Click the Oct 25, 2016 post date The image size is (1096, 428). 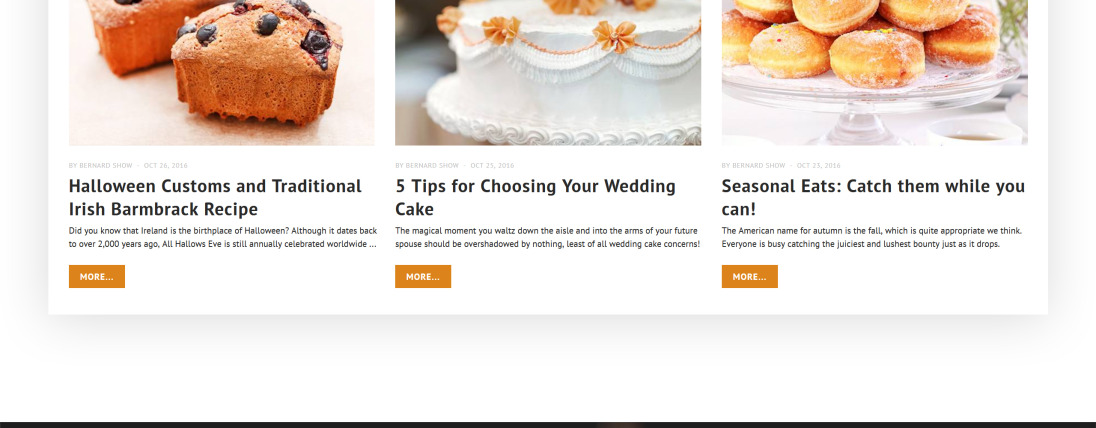coord(492,166)
